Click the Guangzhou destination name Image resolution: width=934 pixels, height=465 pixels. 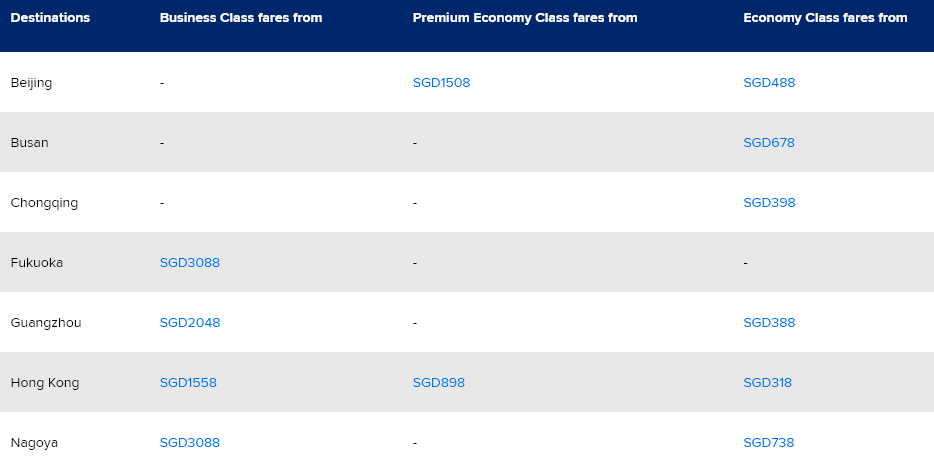pyautogui.click(x=46, y=323)
